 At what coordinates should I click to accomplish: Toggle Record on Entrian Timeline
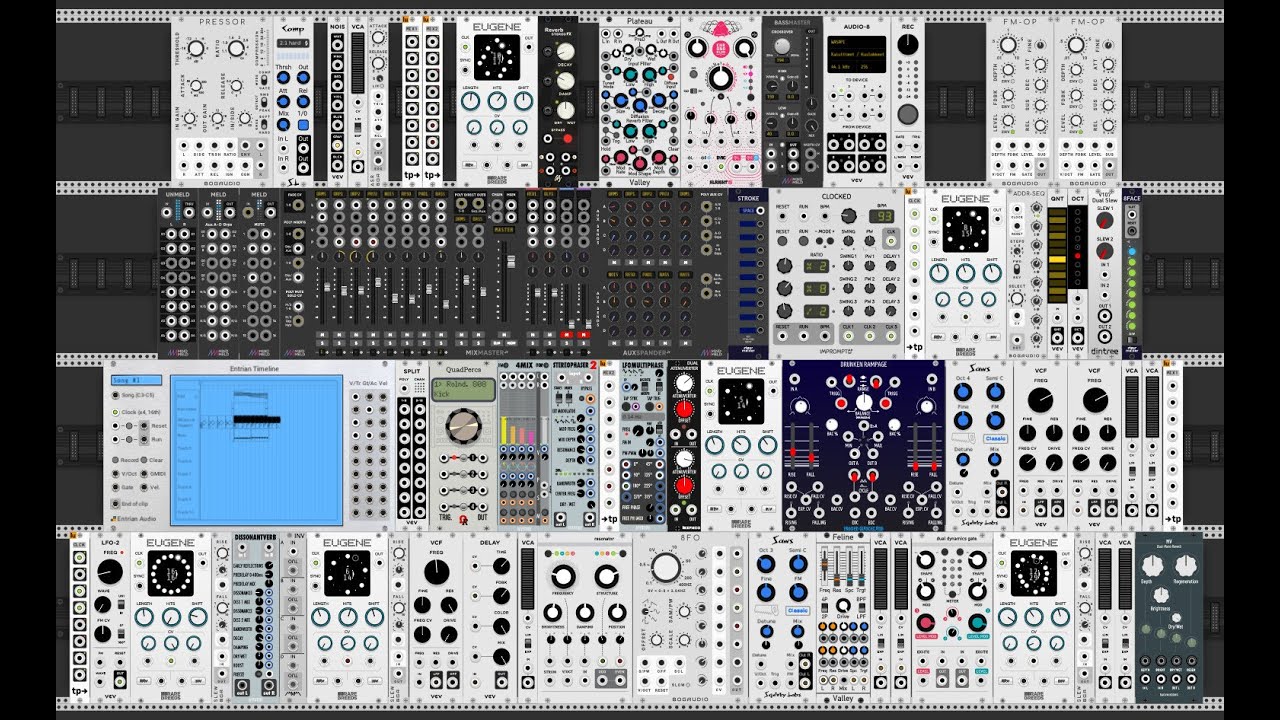[x=114, y=460]
